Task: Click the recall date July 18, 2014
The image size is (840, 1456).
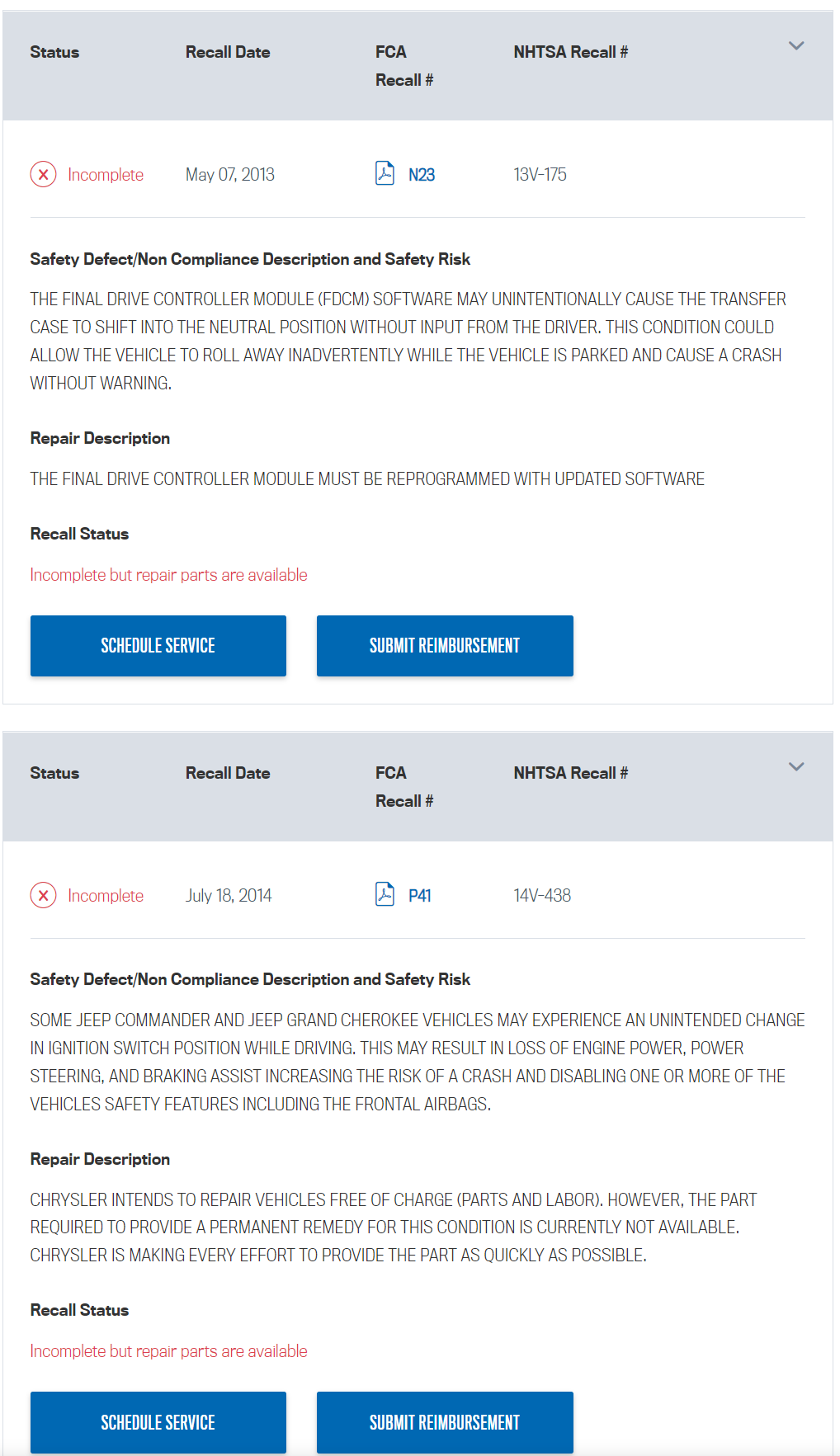Action: (x=229, y=896)
